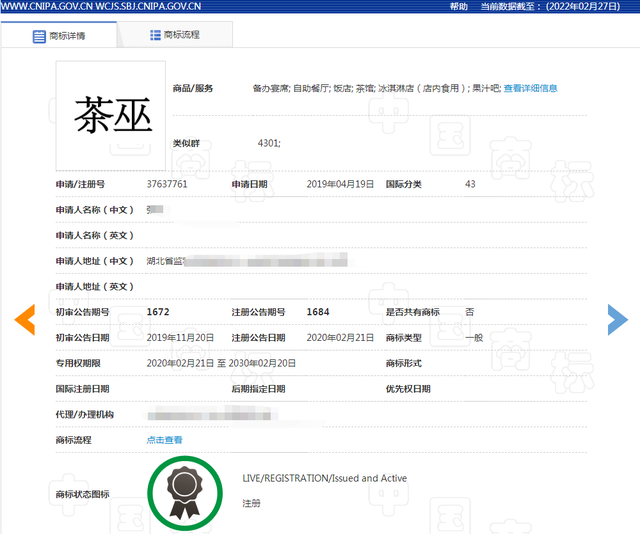
Task: Click the 商标类型 label
Action: pyautogui.click(x=404, y=338)
